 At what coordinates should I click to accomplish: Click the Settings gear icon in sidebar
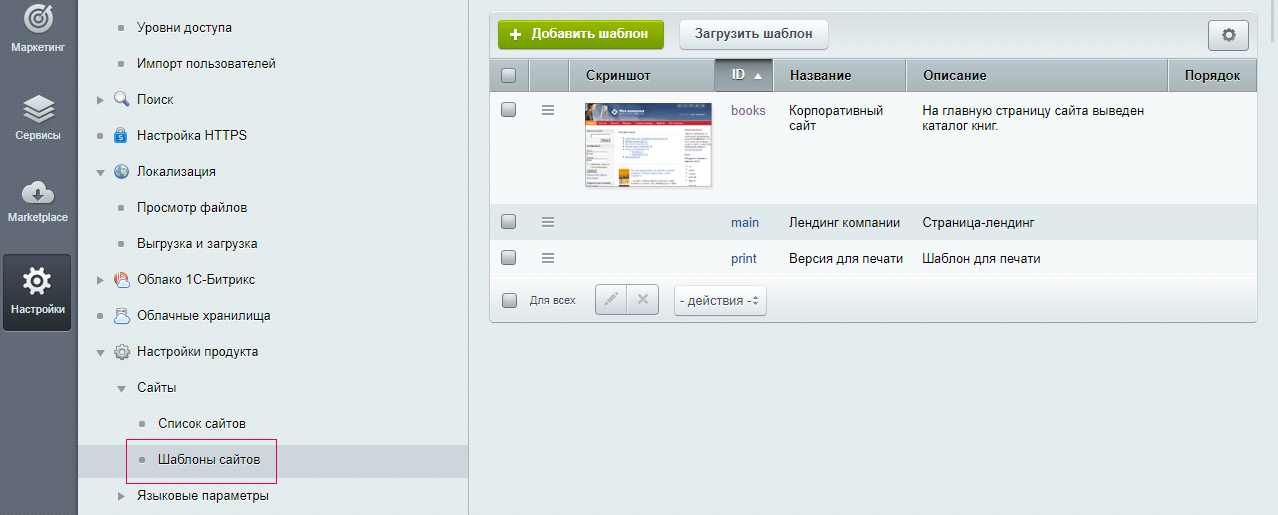point(38,284)
